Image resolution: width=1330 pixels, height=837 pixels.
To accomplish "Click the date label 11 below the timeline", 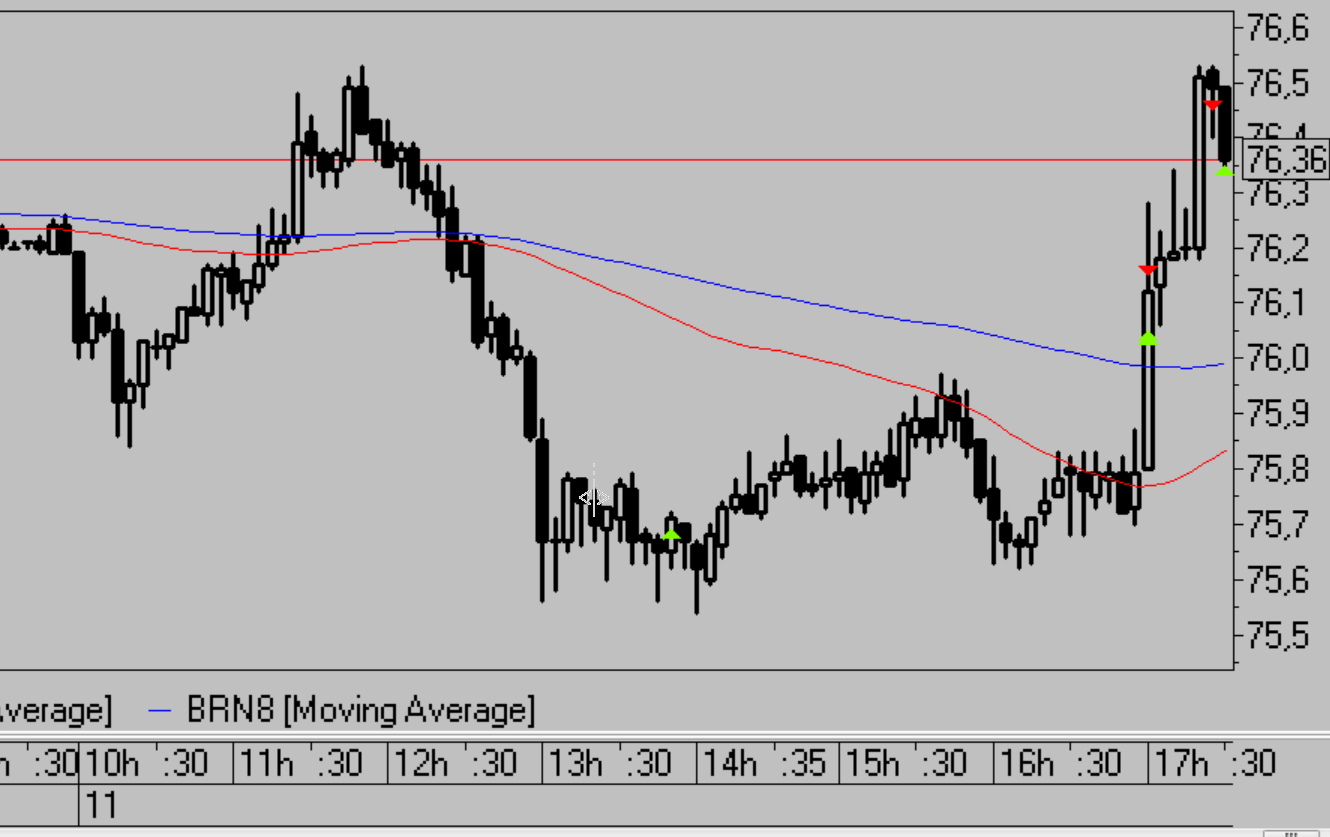I will tap(103, 805).
